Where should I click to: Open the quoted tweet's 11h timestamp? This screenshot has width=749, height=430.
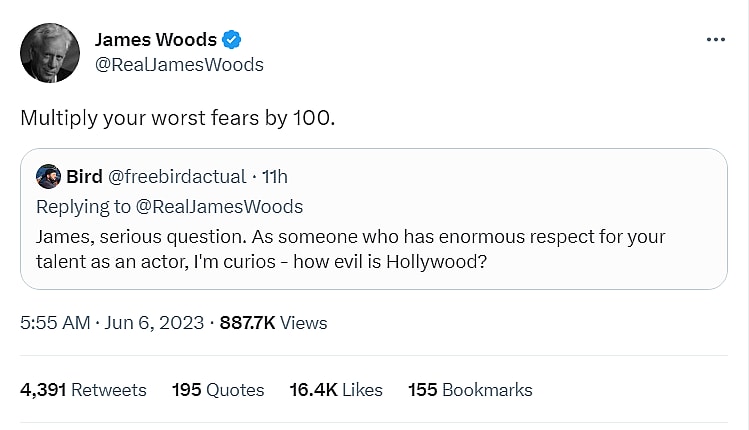[274, 177]
